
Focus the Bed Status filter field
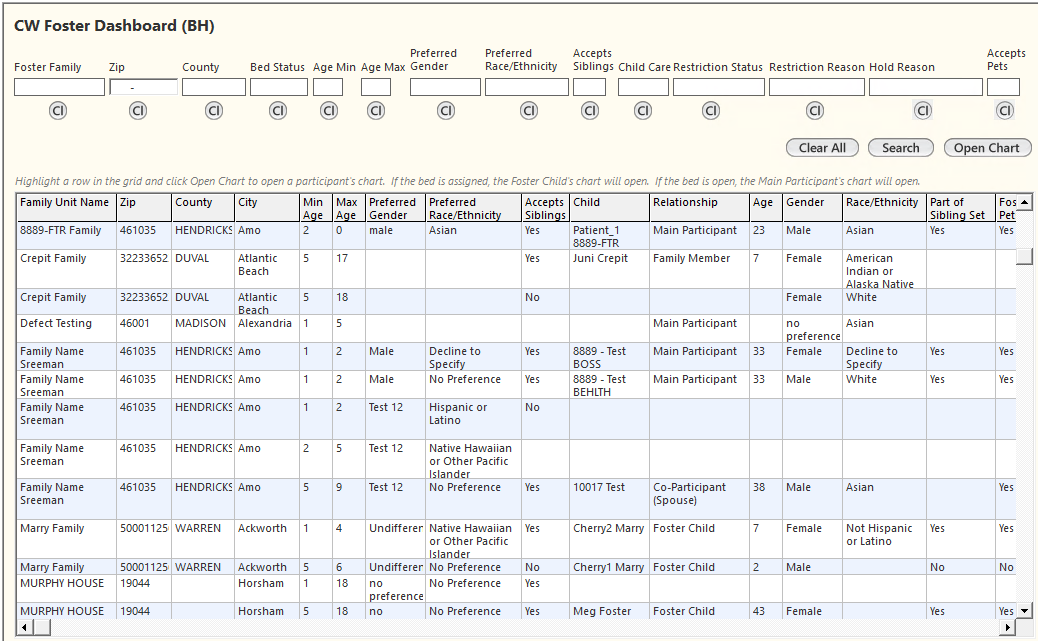tap(278, 88)
